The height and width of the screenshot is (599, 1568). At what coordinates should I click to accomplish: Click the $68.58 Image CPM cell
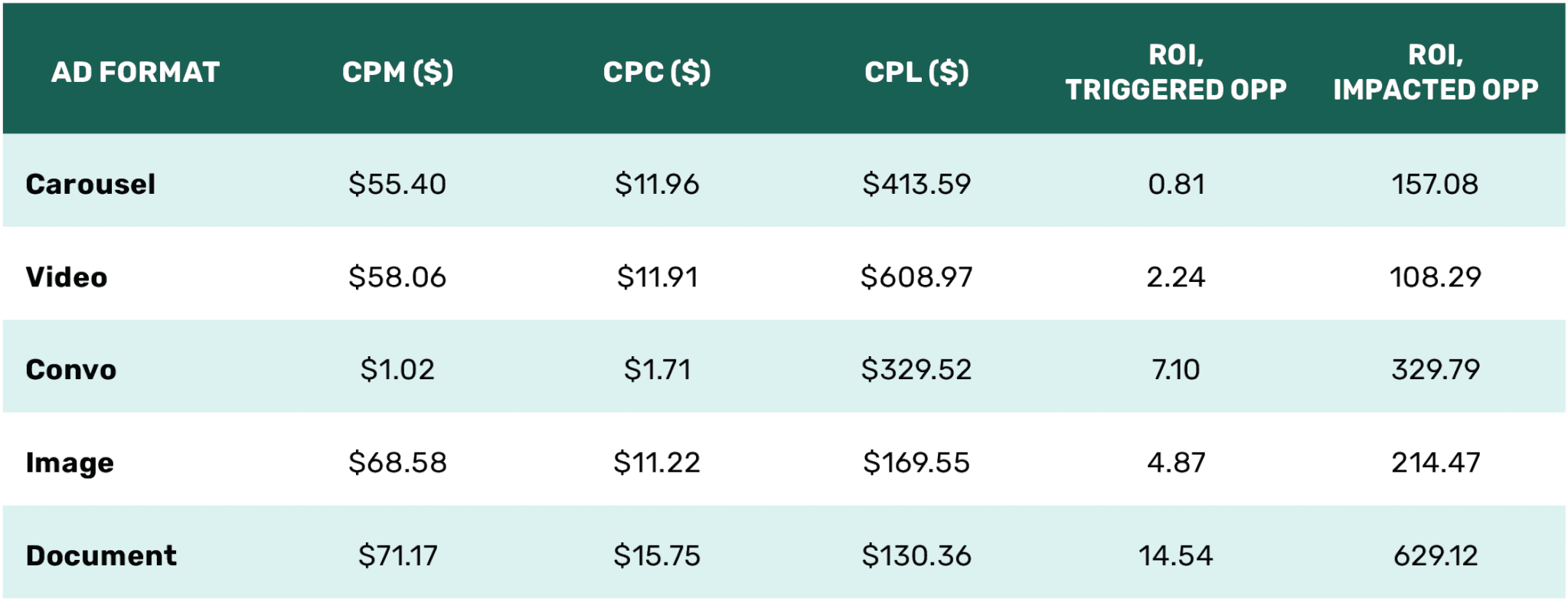click(x=397, y=463)
